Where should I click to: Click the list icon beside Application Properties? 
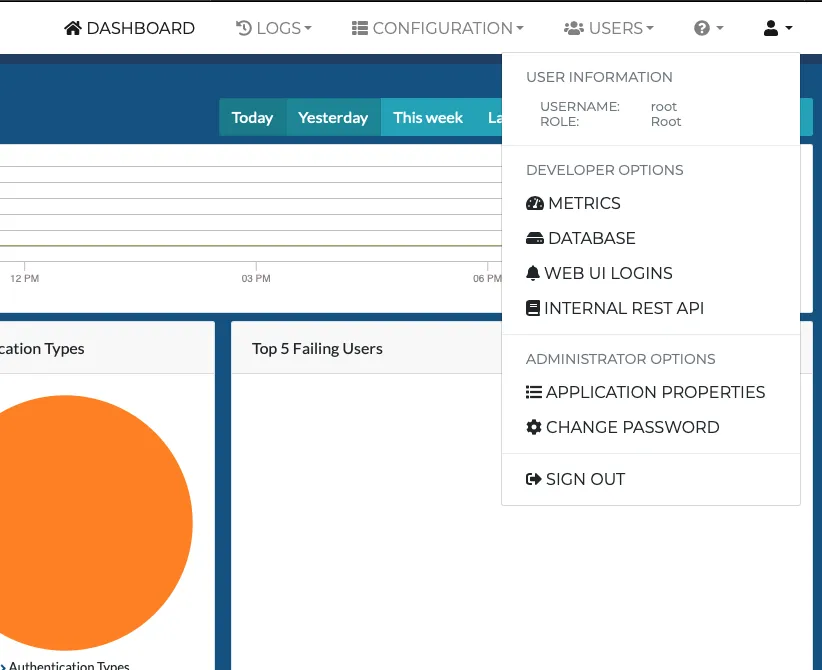tap(534, 392)
